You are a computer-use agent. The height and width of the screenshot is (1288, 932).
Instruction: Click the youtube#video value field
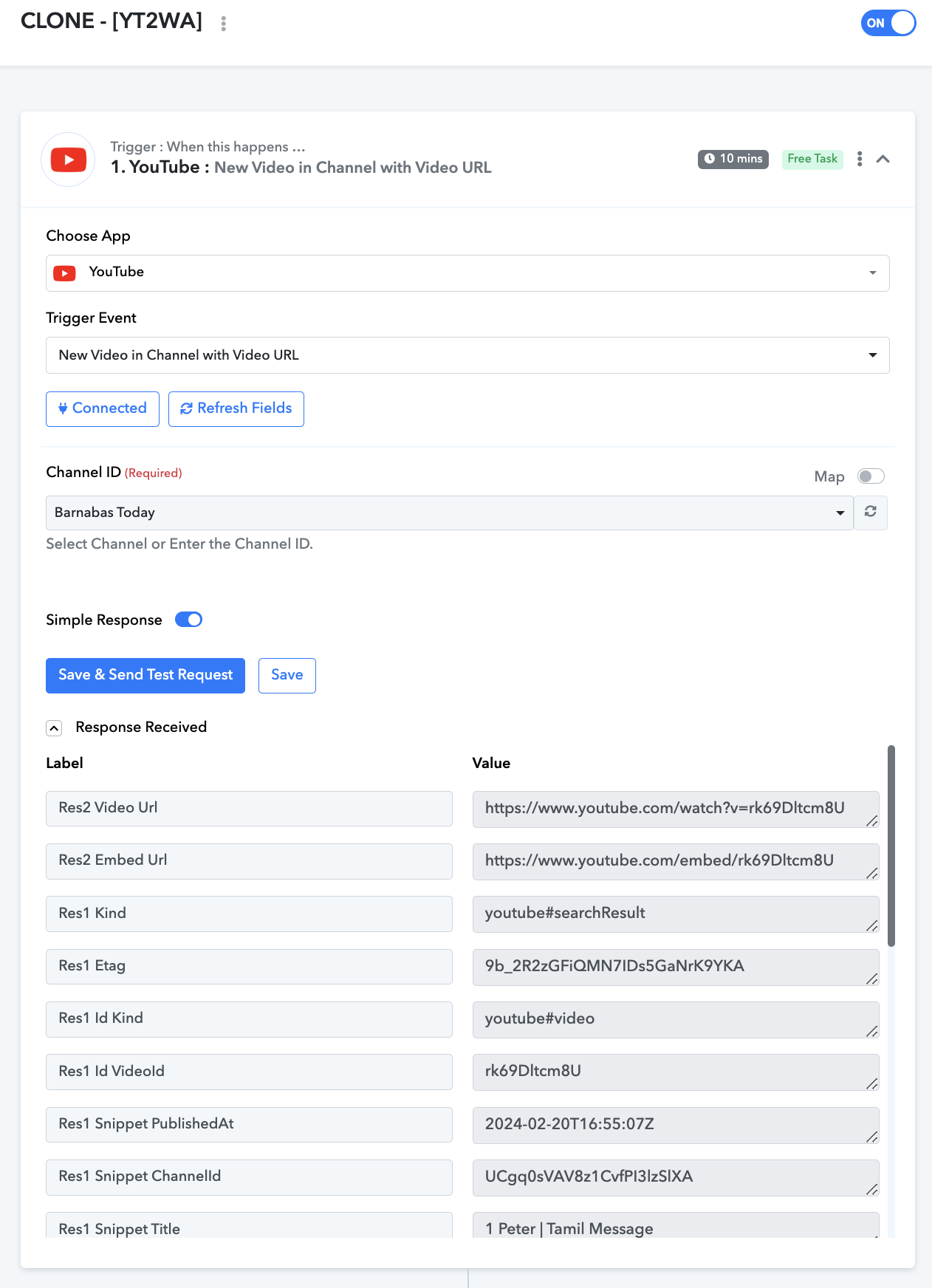(676, 1020)
